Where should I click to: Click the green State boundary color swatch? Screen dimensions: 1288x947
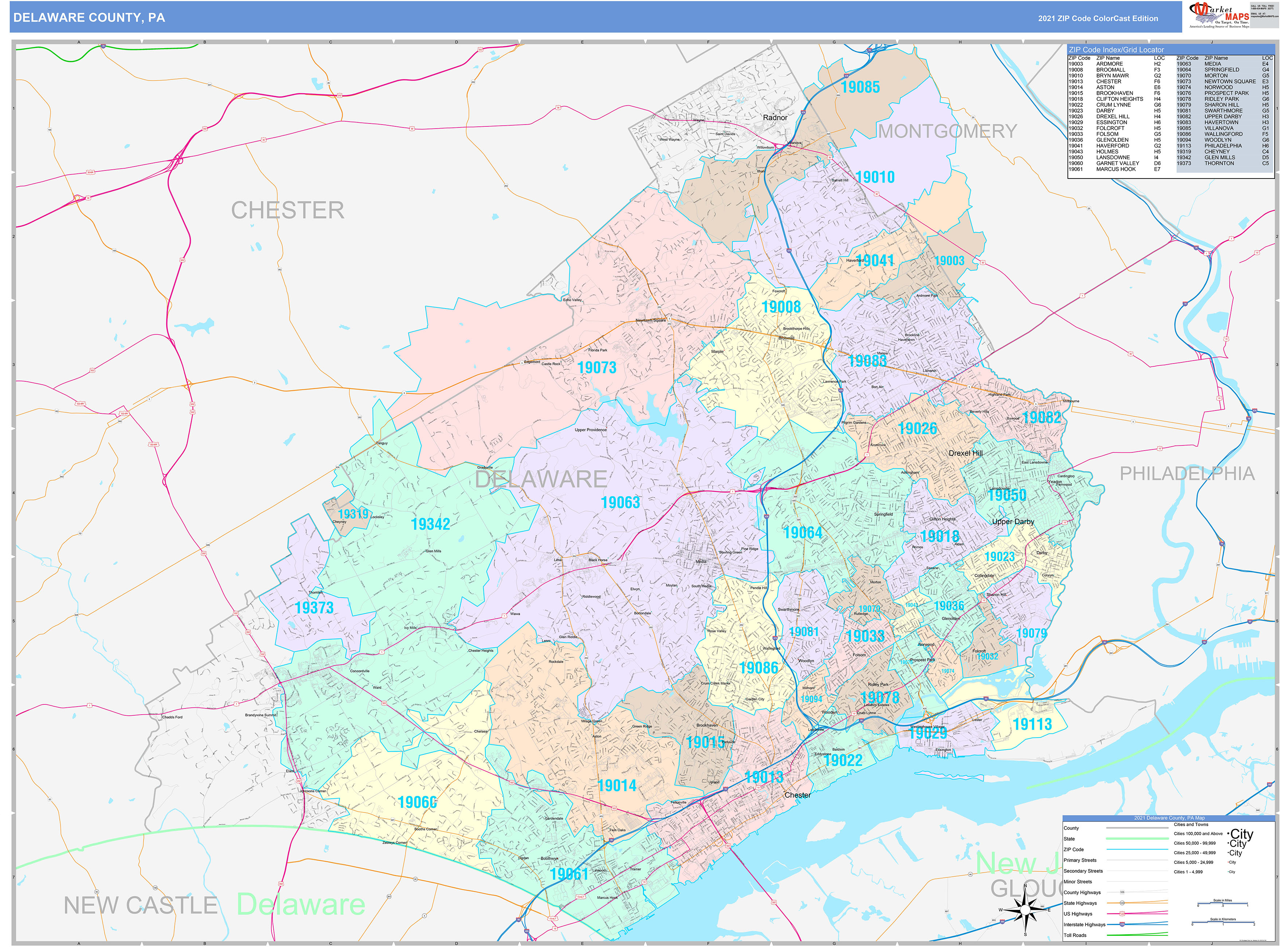(1138, 839)
